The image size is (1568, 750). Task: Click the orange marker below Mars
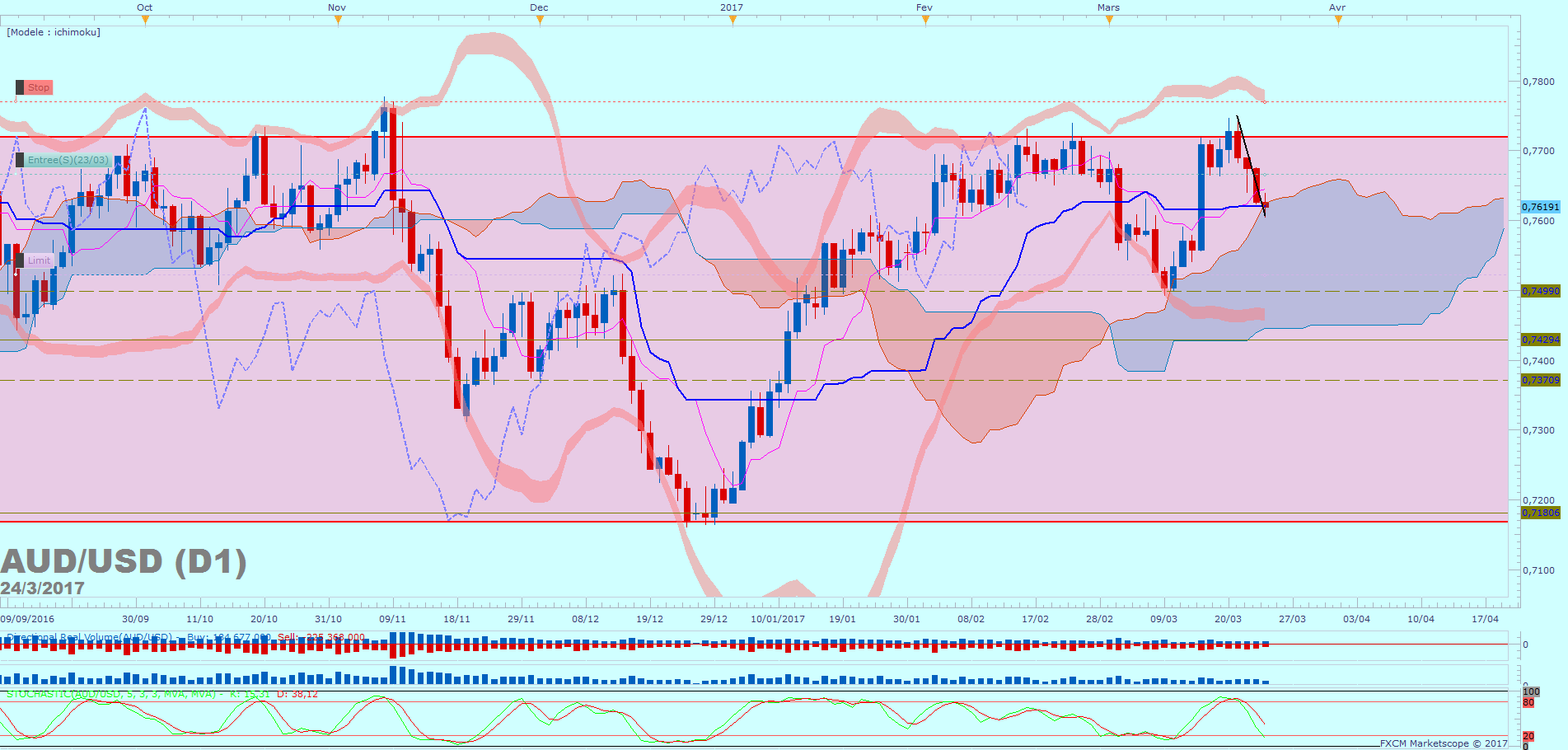(1109, 21)
